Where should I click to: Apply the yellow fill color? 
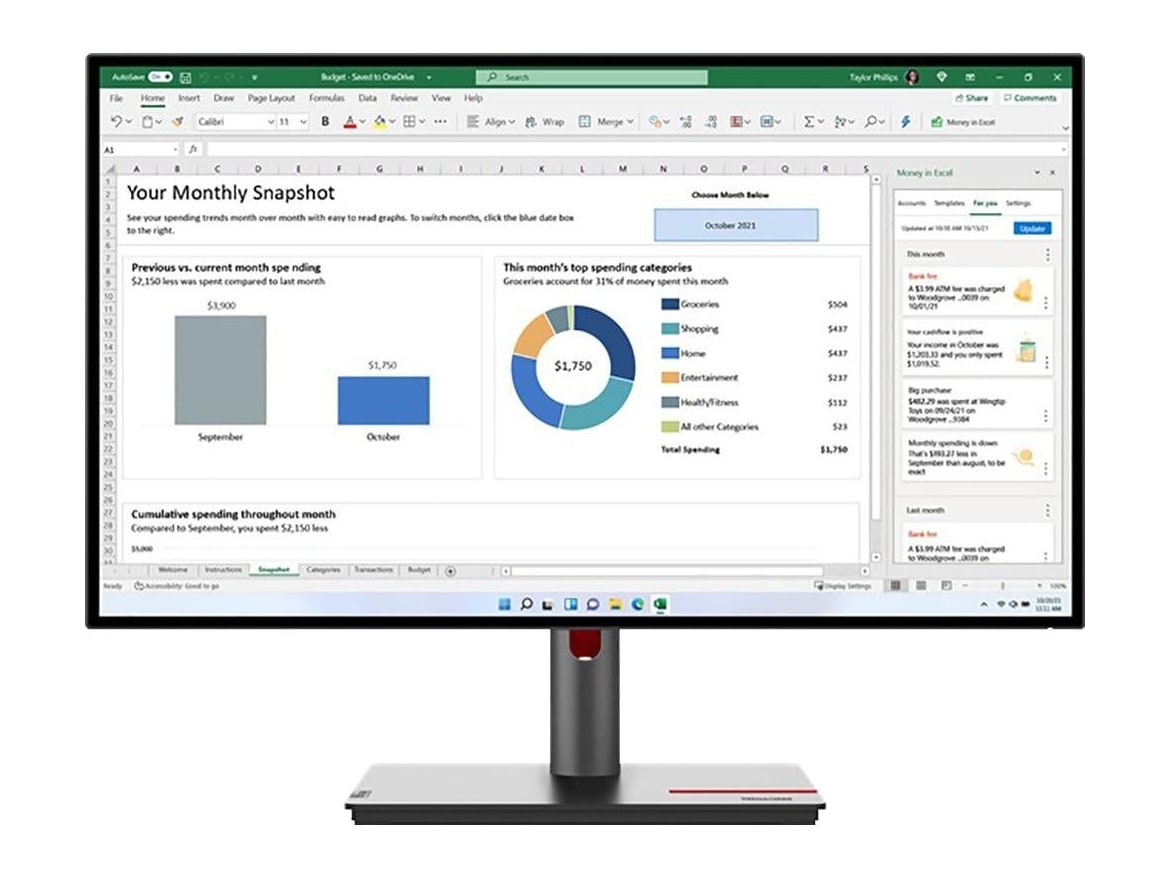point(379,122)
